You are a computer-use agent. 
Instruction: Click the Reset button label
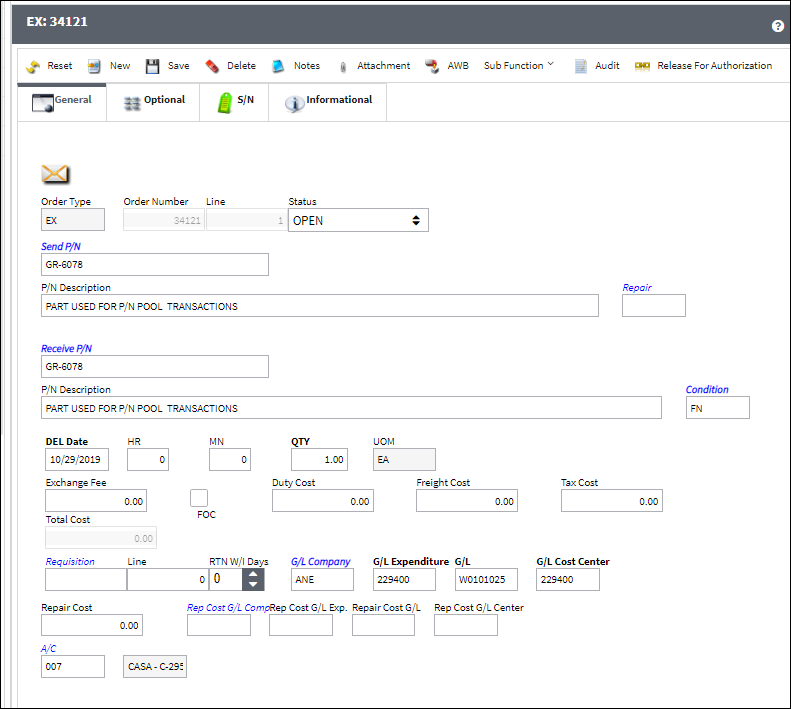pyautogui.click(x=60, y=66)
